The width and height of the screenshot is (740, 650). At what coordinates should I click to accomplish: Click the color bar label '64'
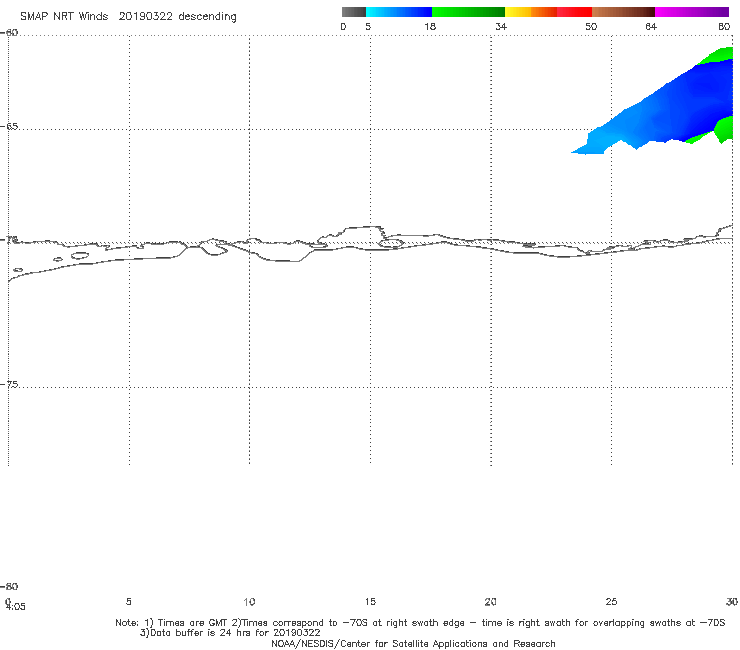click(x=651, y=26)
